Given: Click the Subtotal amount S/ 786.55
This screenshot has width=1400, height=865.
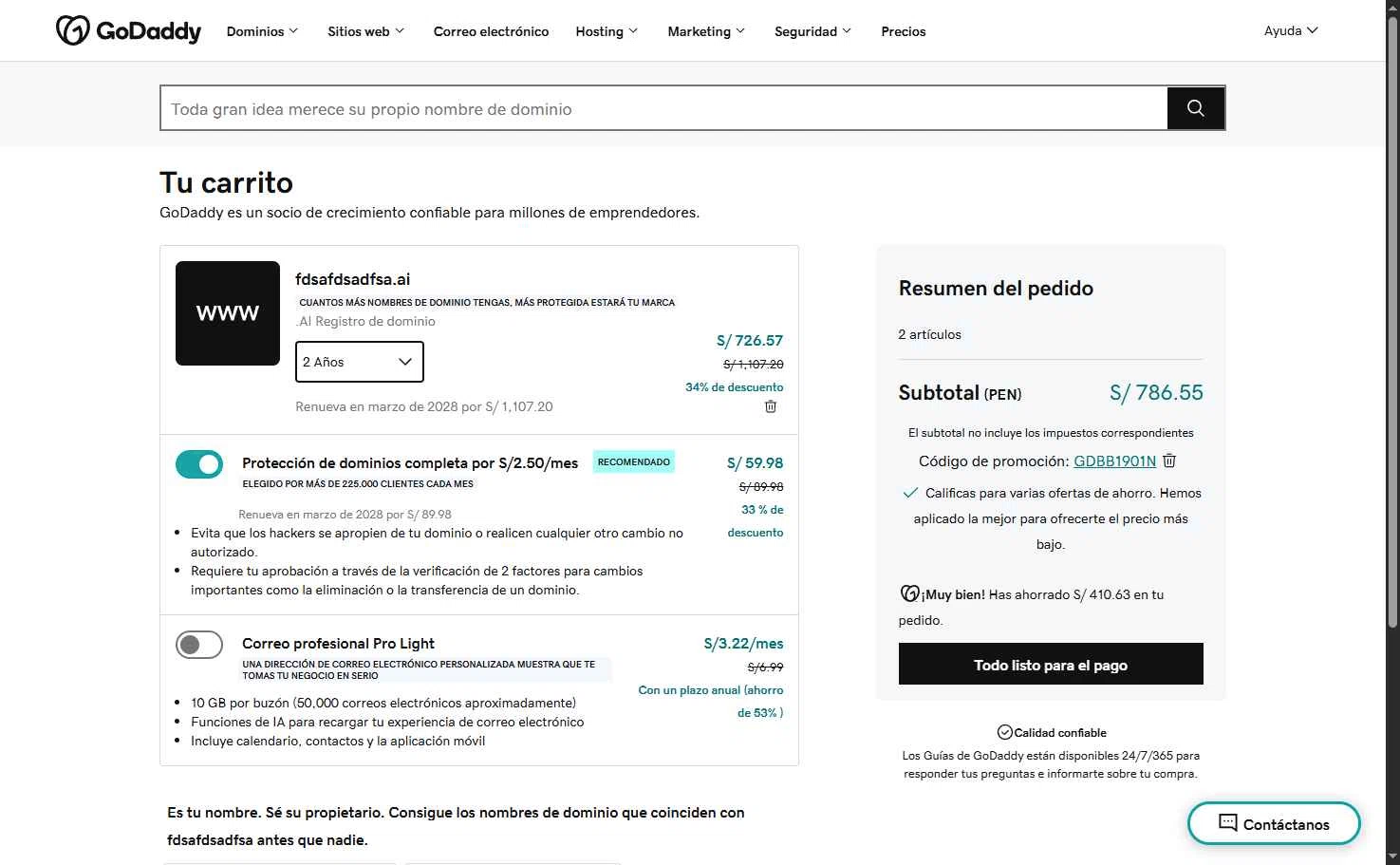Looking at the screenshot, I should point(1156,392).
